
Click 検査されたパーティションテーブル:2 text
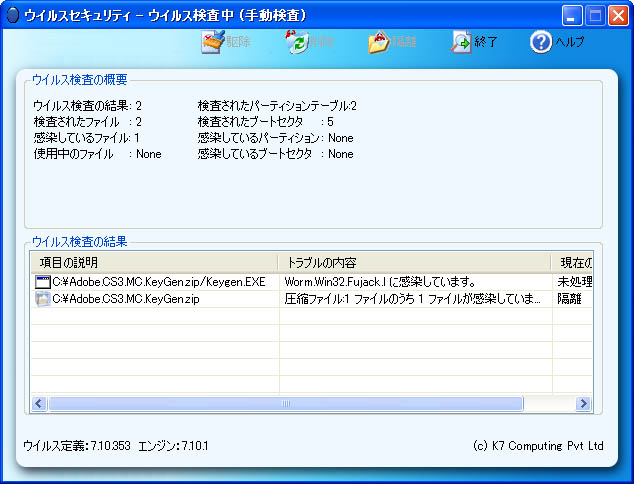277,106
